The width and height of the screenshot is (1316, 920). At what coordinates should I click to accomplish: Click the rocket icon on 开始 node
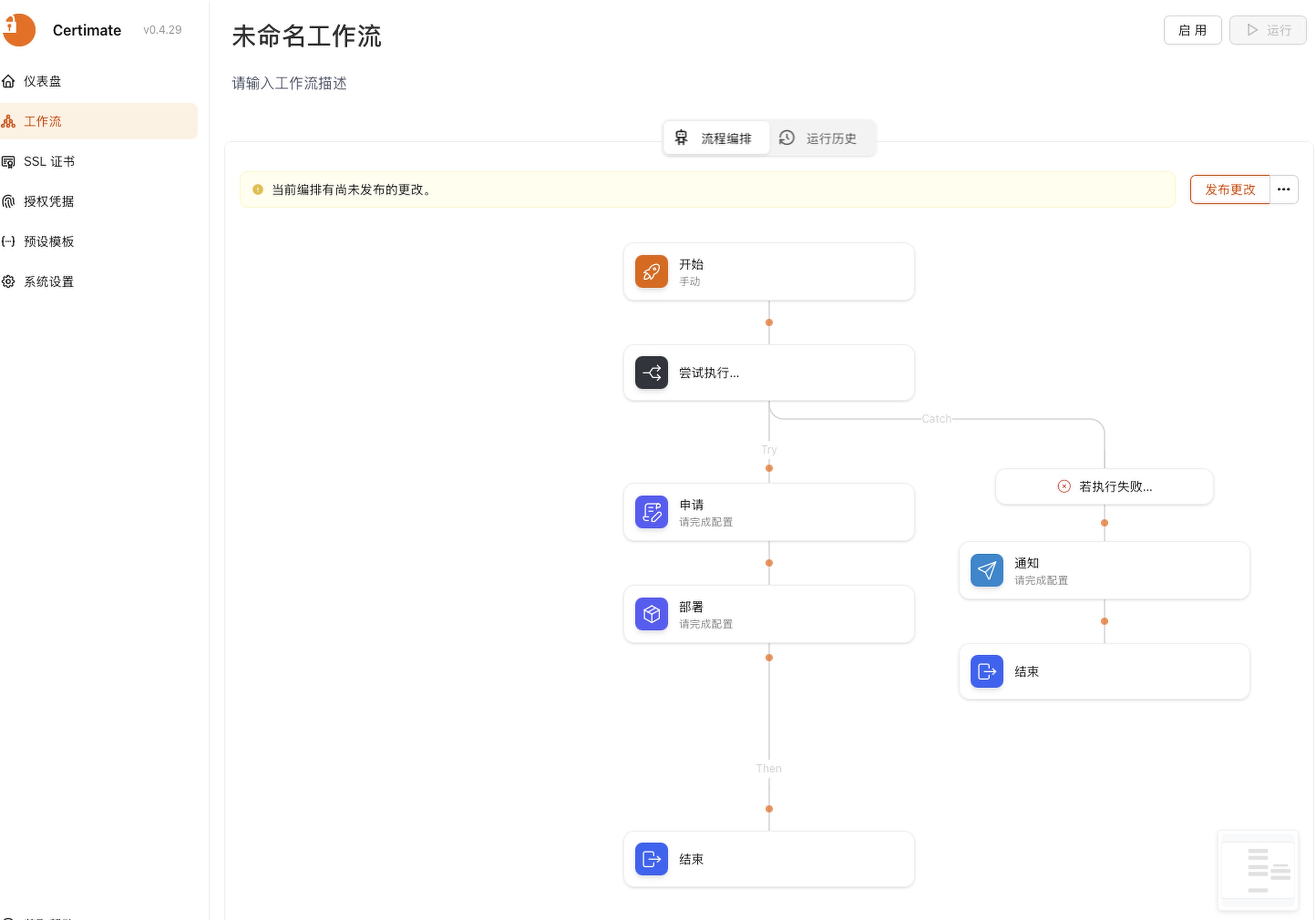coord(651,271)
